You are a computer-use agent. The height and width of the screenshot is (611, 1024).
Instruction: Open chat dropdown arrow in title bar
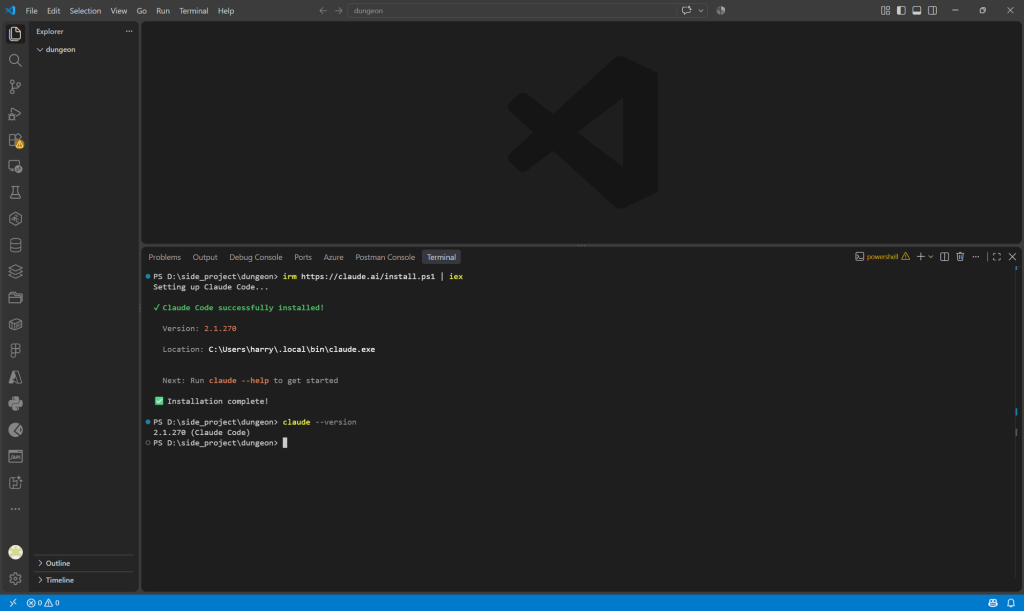click(x=701, y=10)
